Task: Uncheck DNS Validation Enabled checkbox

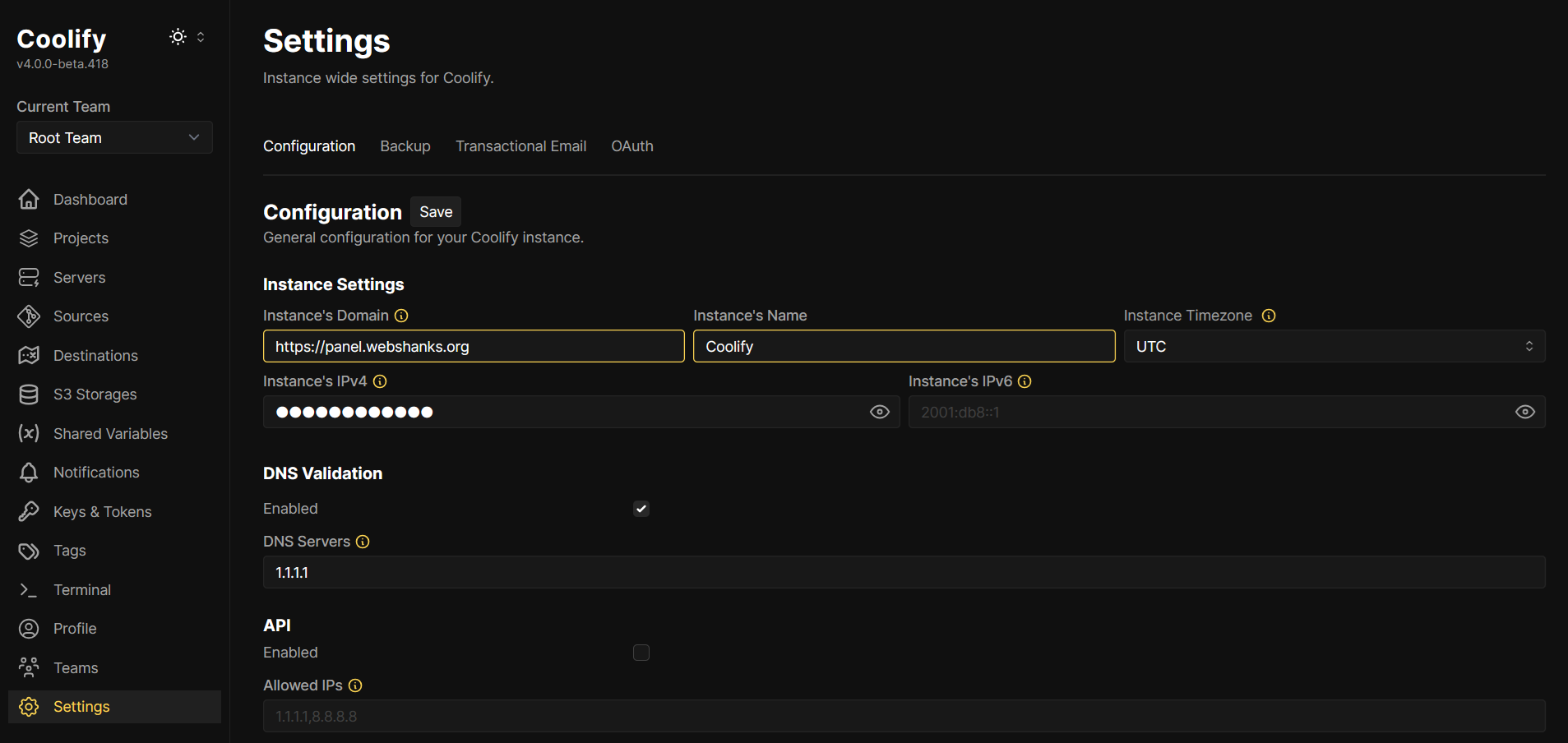Action: click(641, 509)
